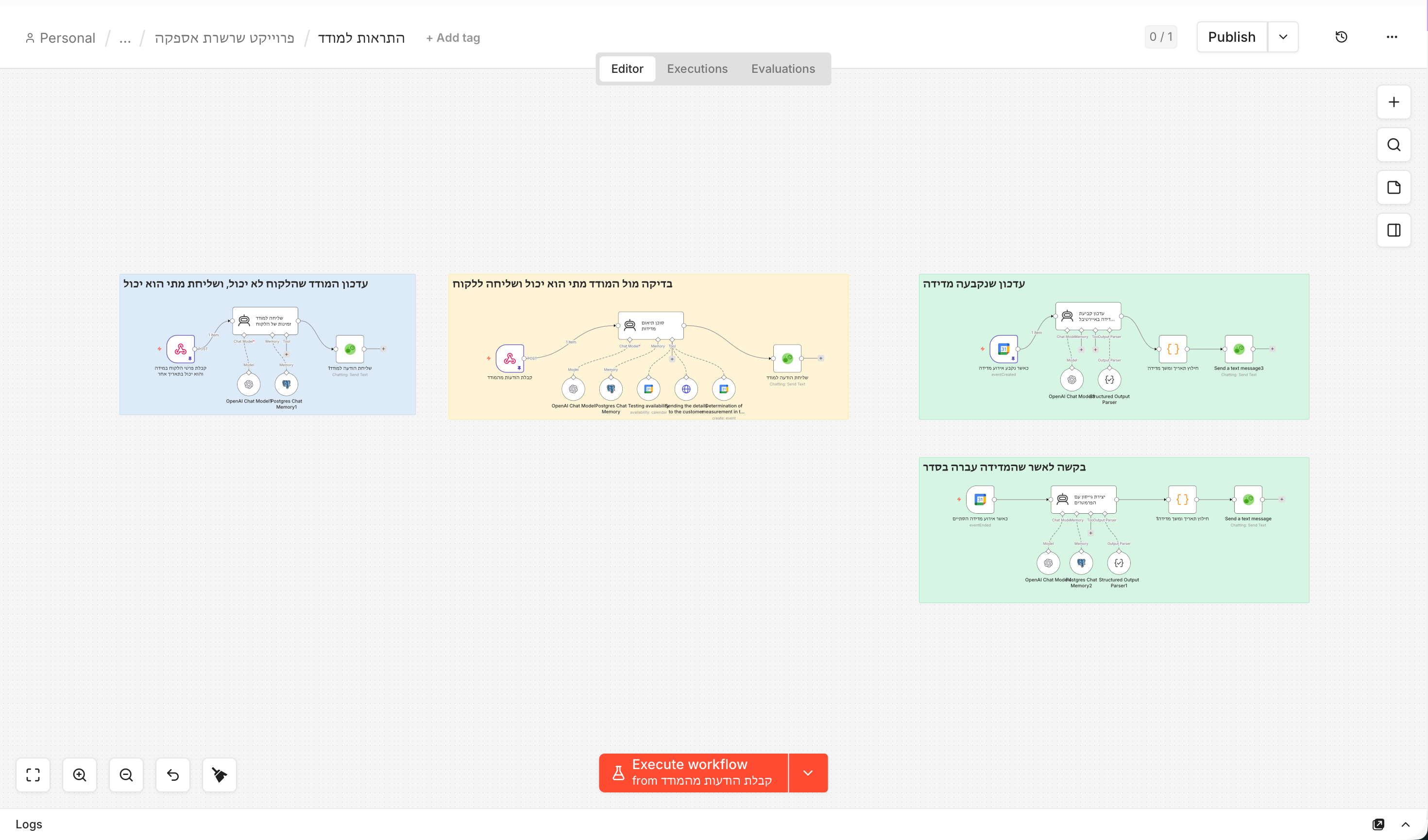Click the zoom in canvas icon
The image size is (1428, 840).
click(x=79, y=774)
